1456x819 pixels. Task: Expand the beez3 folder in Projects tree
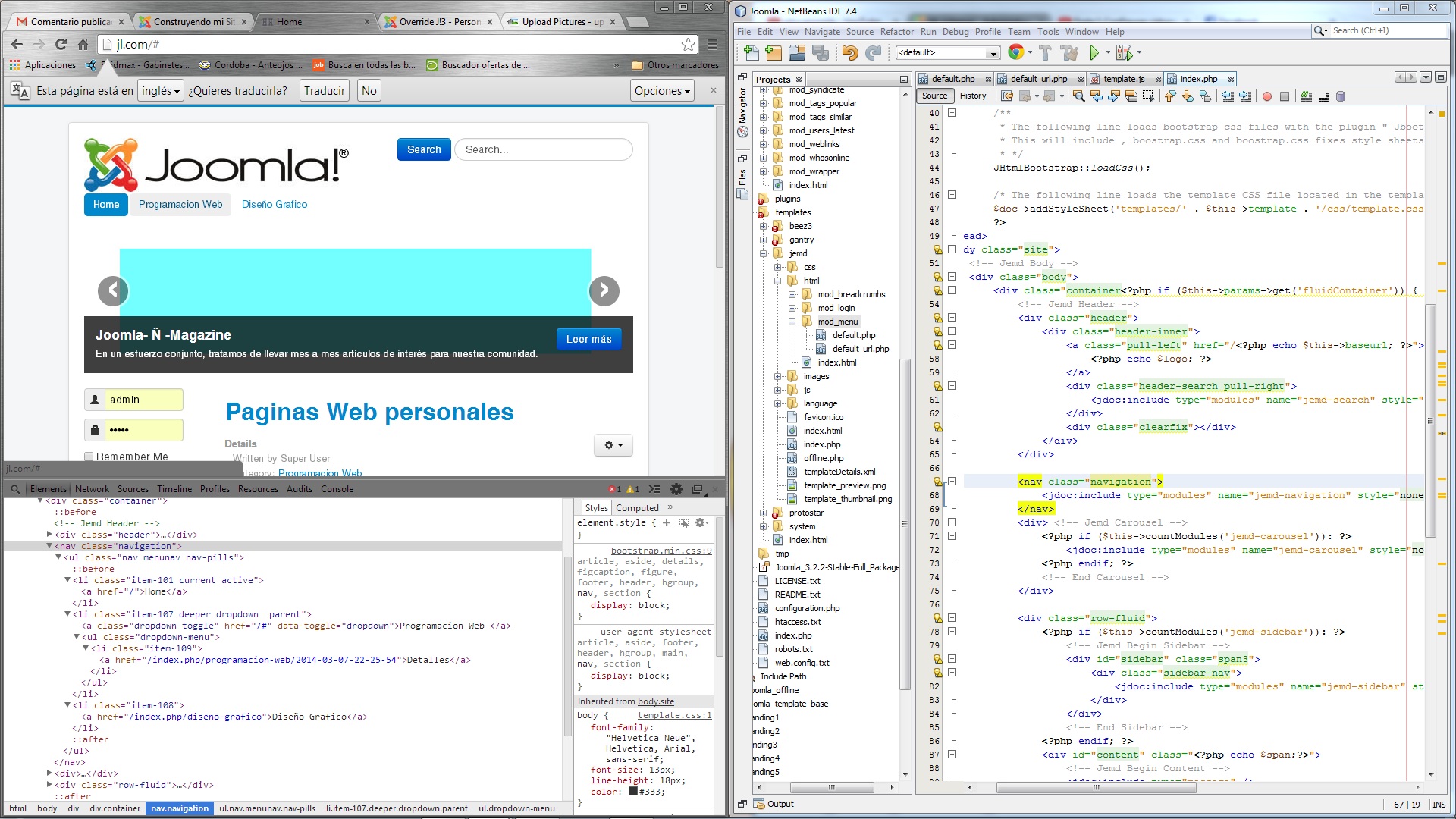(x=764, y=226)
